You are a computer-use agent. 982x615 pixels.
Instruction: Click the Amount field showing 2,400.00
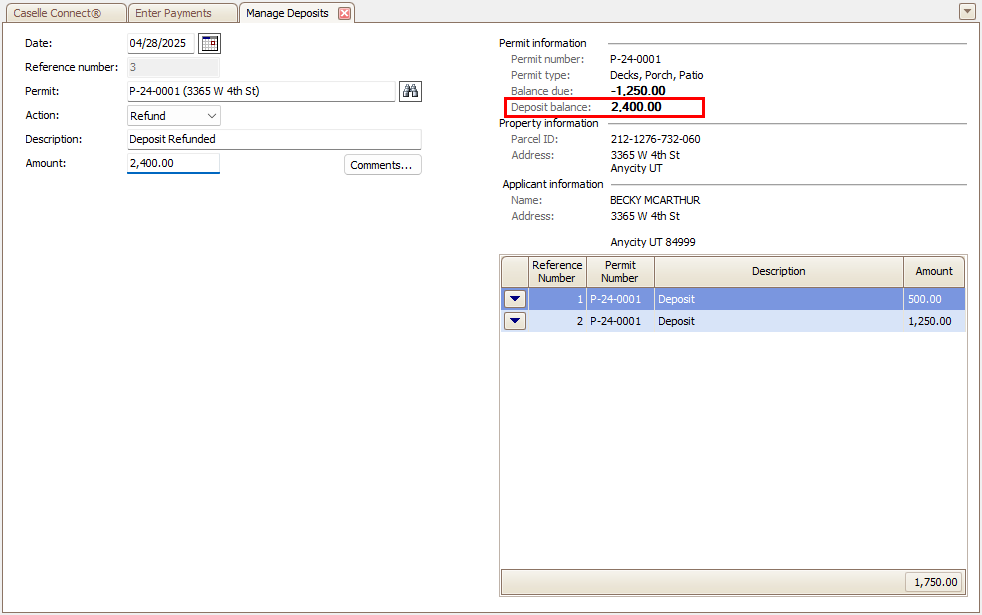172,163
